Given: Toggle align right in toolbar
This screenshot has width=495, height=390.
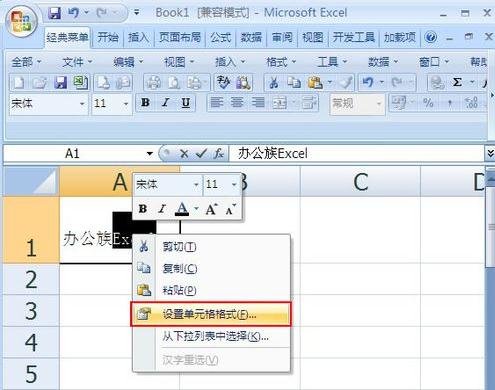Looking at the screenshot, I should click(258, 103).
